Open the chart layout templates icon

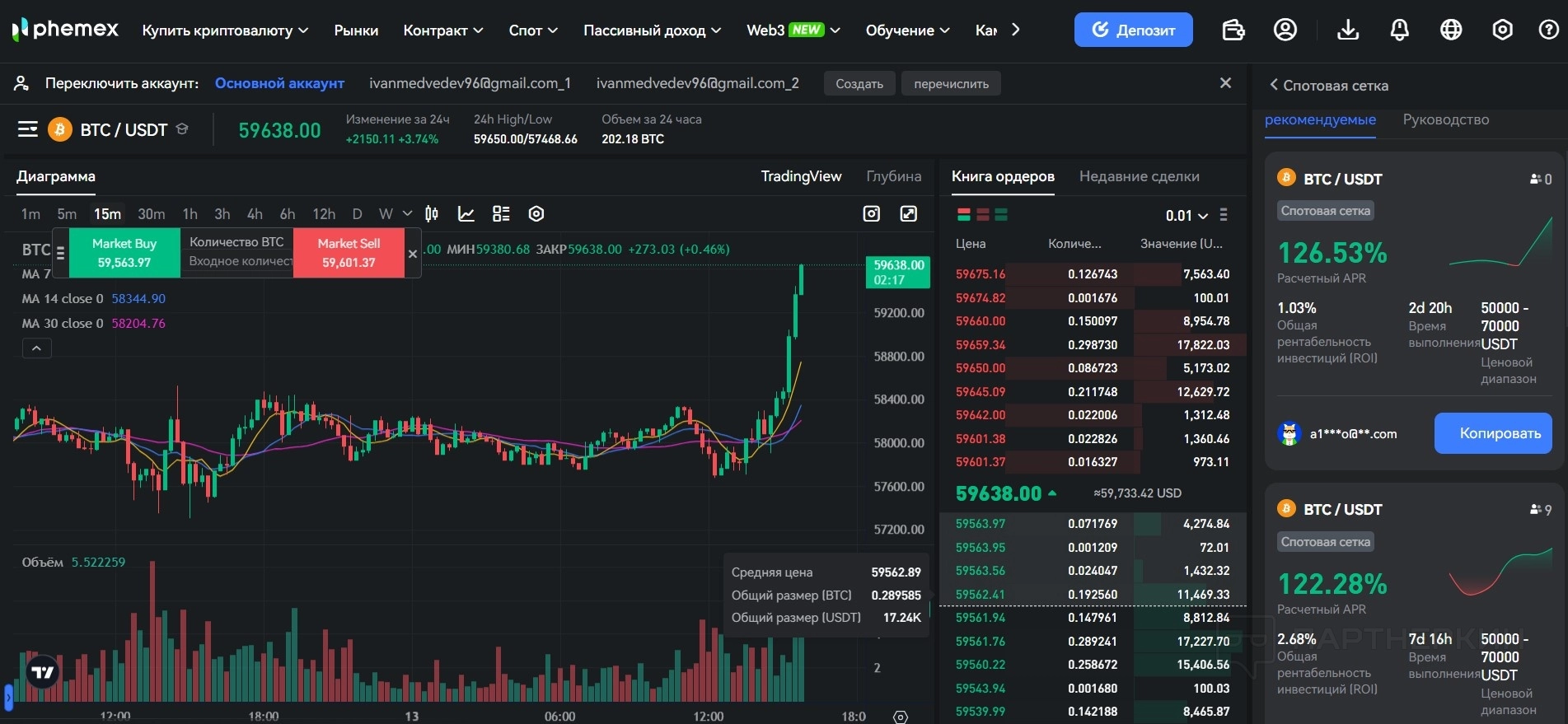501,214
